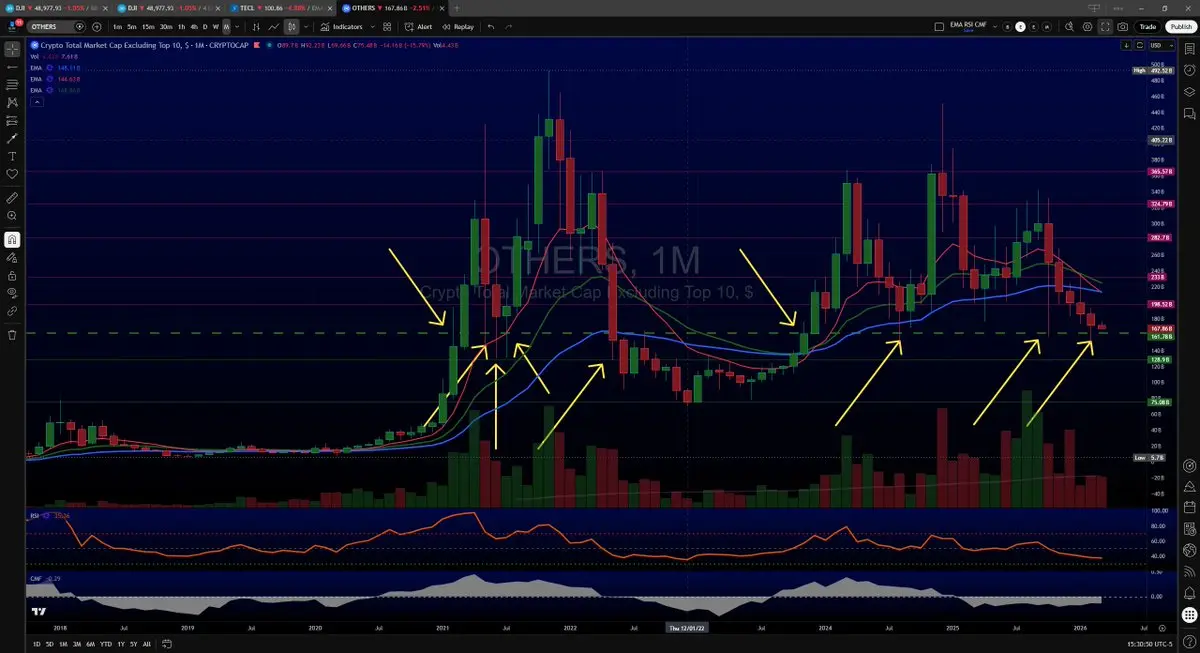Open the pattern drawing tools
This screenshot has width=1200, height=653.
click(12, 102)
